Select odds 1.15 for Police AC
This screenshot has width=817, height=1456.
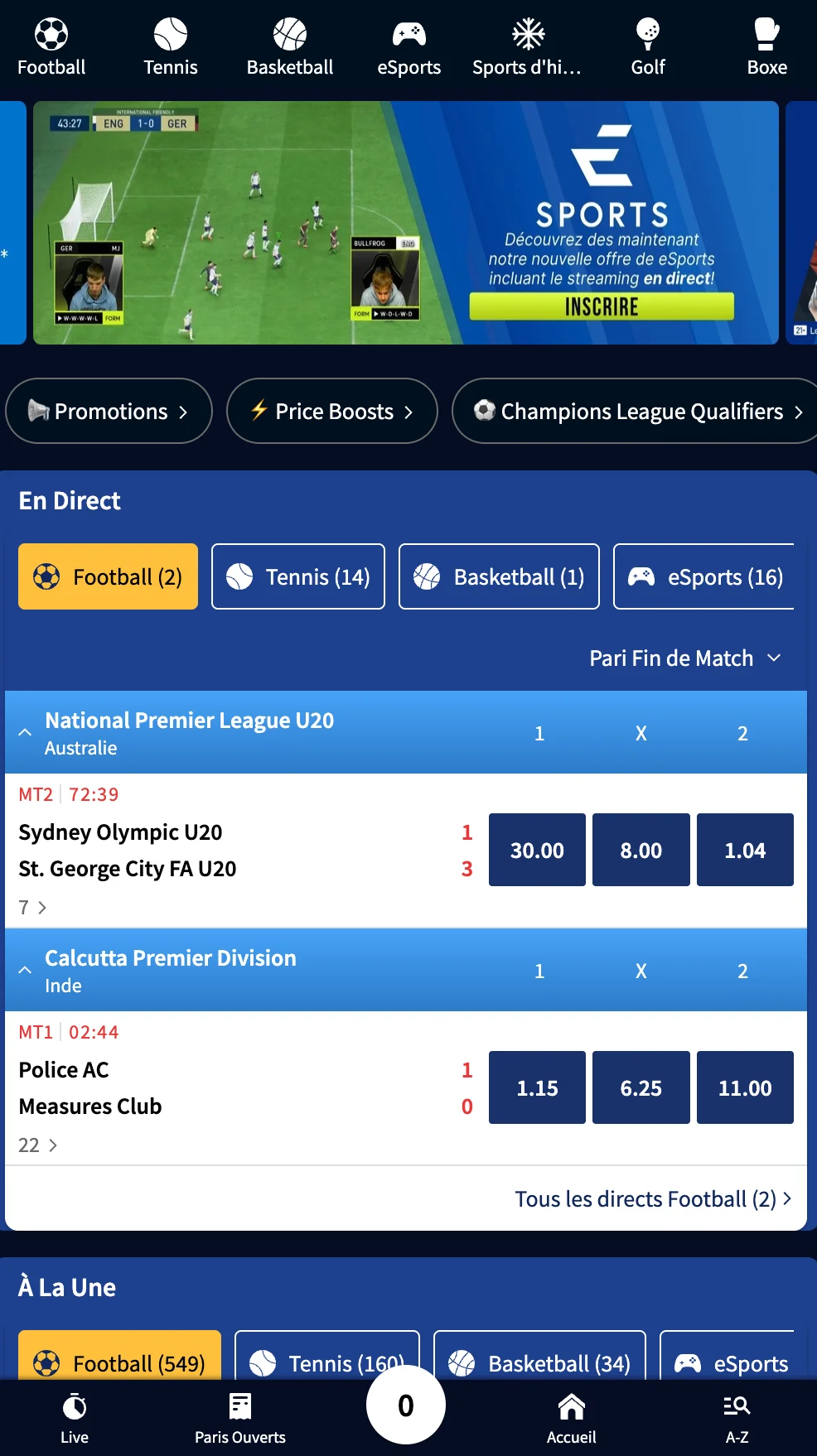(537, 1087)
